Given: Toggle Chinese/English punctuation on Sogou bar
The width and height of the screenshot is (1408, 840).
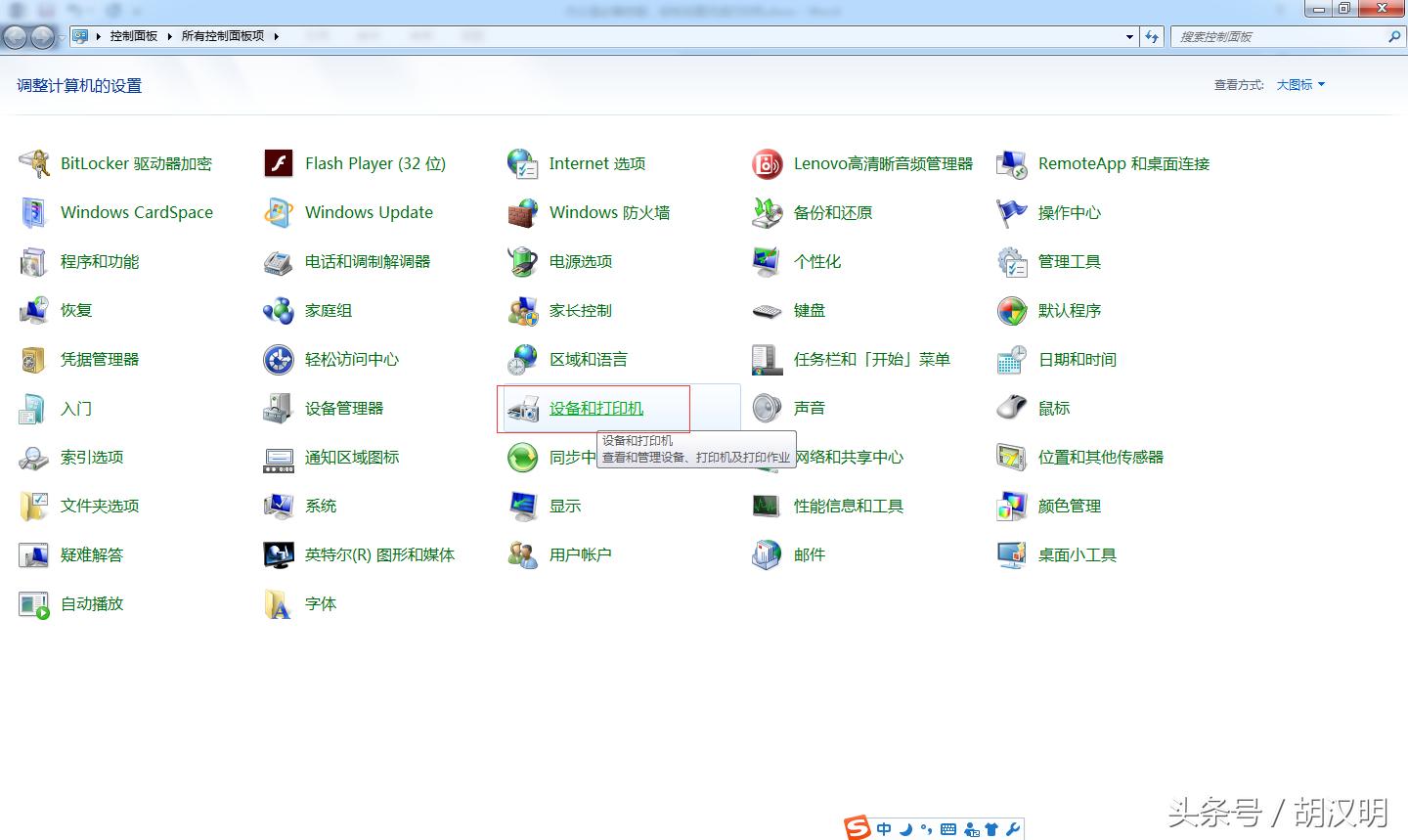Looking at the screenshot, I should [x=927, y=828].
